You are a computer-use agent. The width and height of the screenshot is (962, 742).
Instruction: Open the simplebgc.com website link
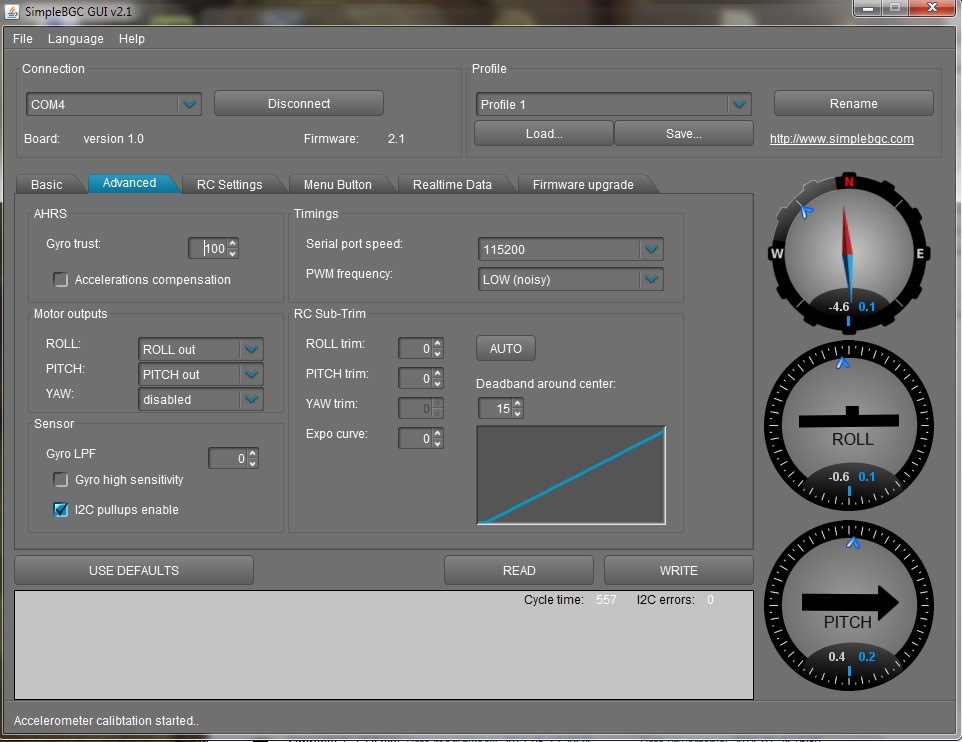(841, 139)
